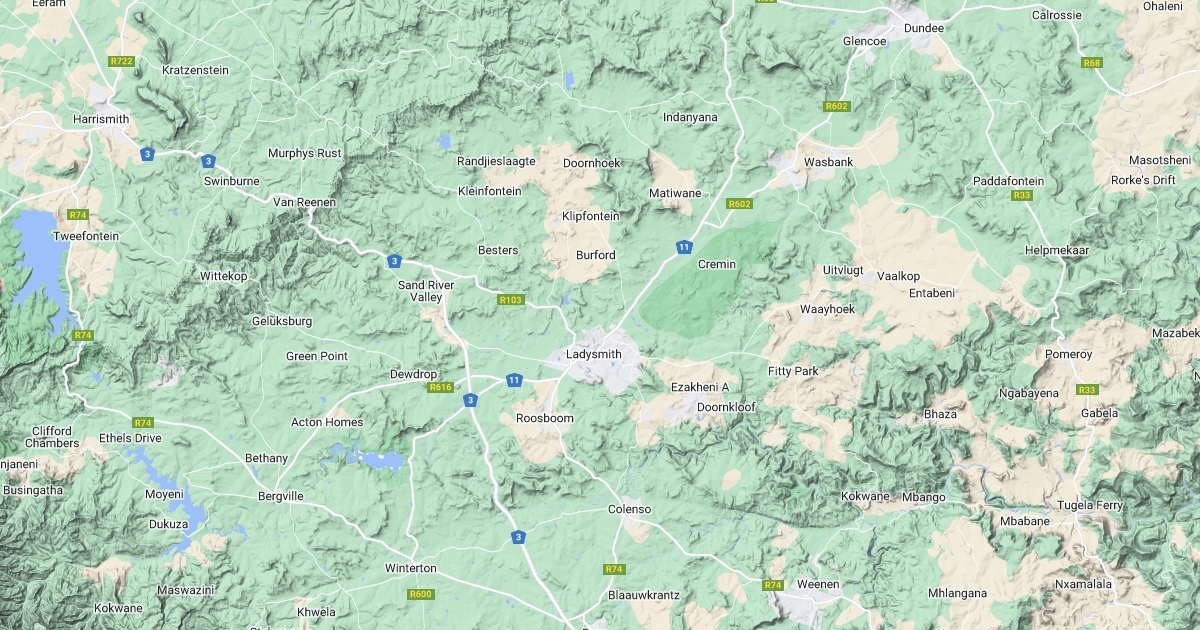Click the Ladysmith city label
This screenshot has height=630, width=1200.
point(594,354)
